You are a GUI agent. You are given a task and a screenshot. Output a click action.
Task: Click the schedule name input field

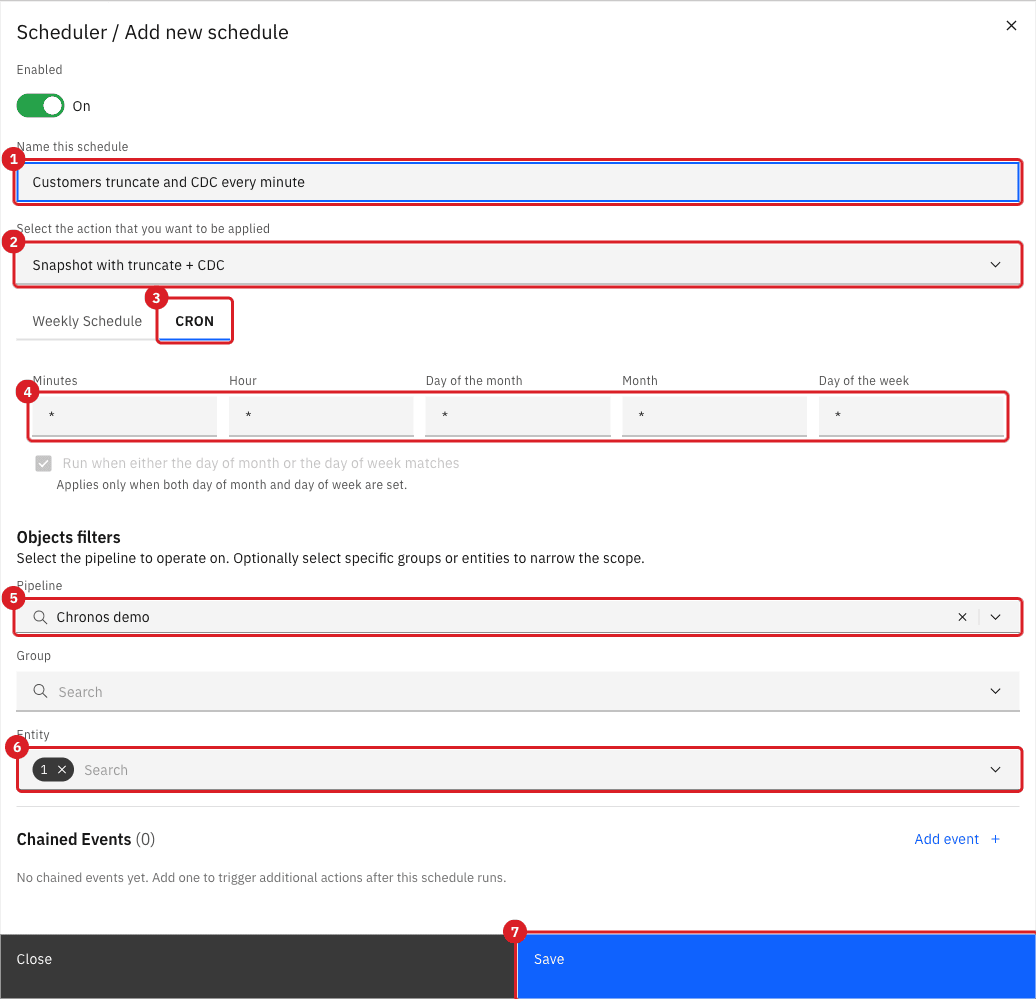tap(517, 182)
